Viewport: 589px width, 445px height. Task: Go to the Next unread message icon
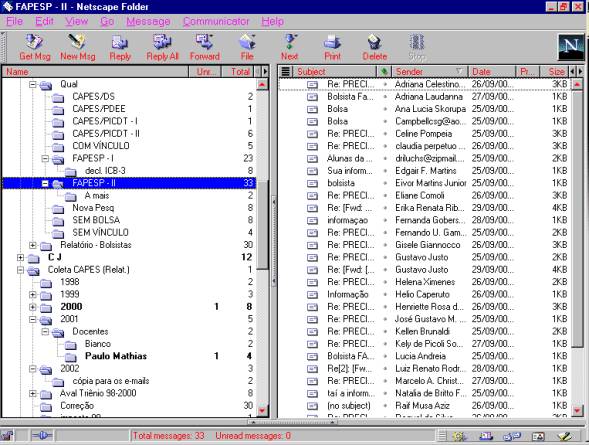tap(290, 47)
